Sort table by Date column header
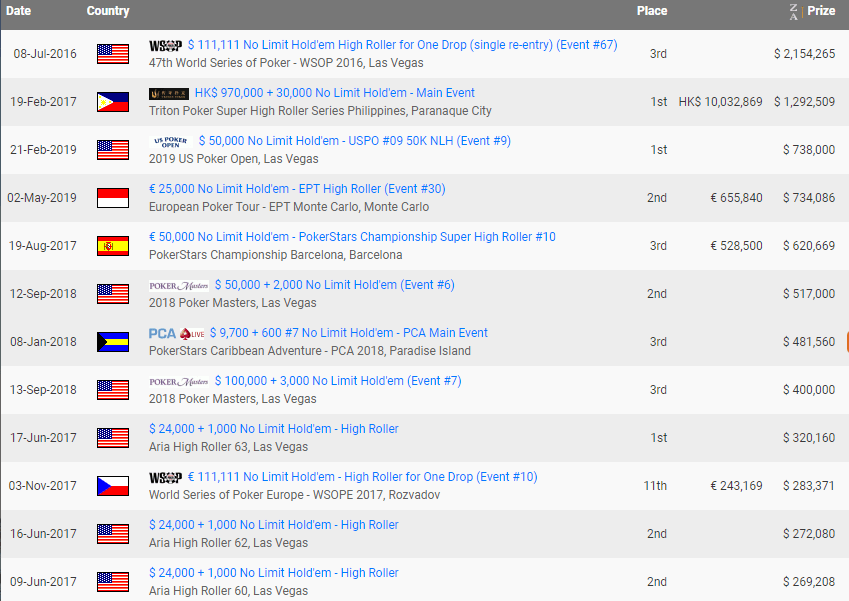 pyautogui.click(x=19, y=11)
